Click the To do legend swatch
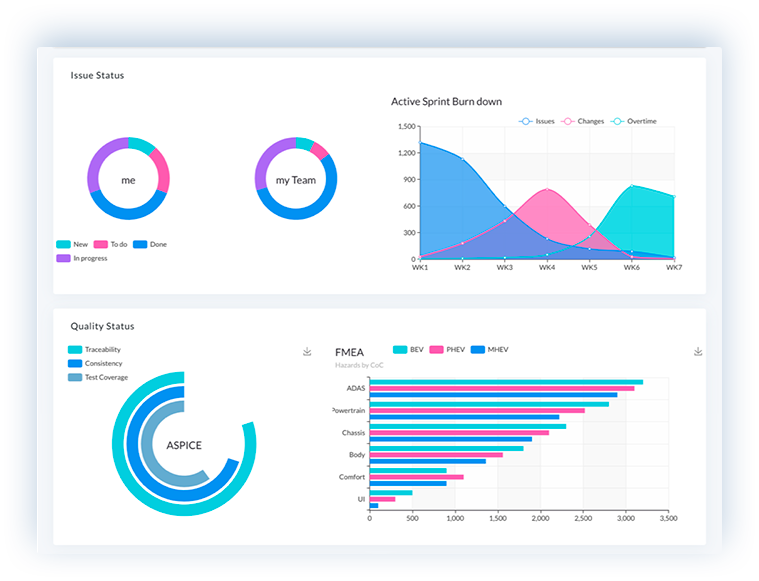 (100, 244)
